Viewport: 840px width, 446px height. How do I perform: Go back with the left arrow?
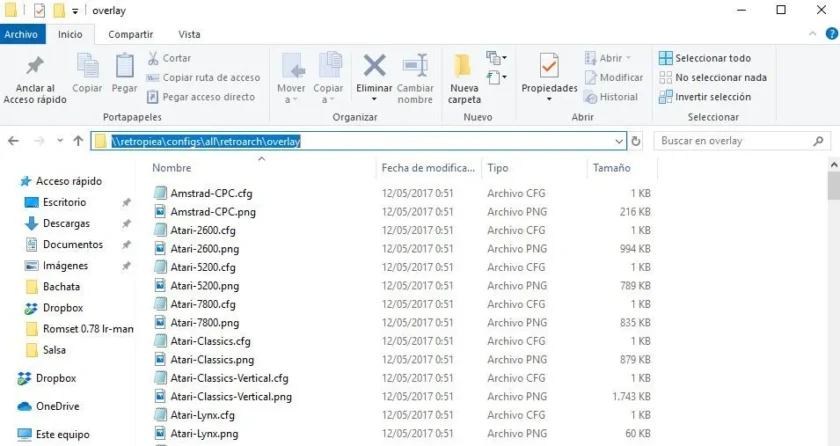pos(13,141)
